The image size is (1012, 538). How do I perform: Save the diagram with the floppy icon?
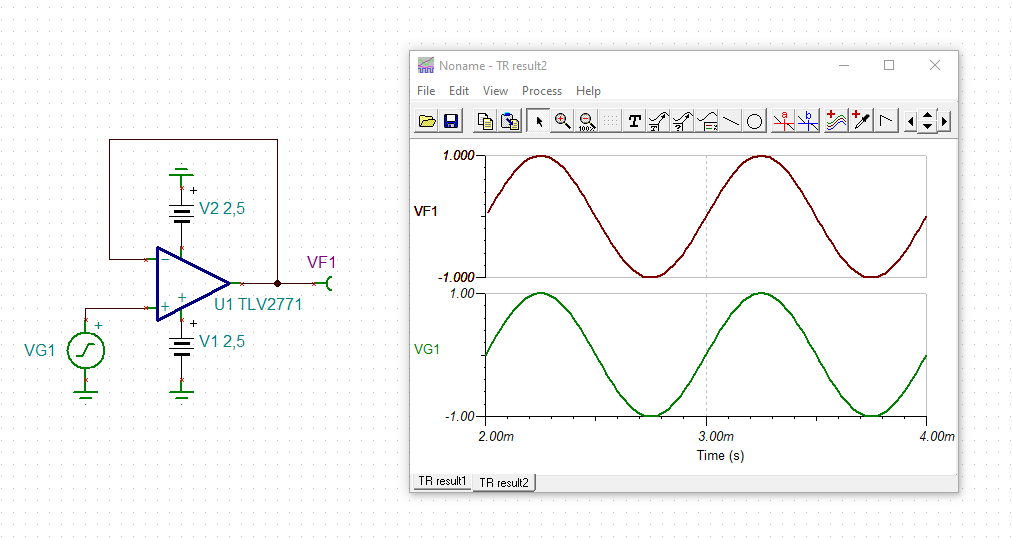coord(450,121)
